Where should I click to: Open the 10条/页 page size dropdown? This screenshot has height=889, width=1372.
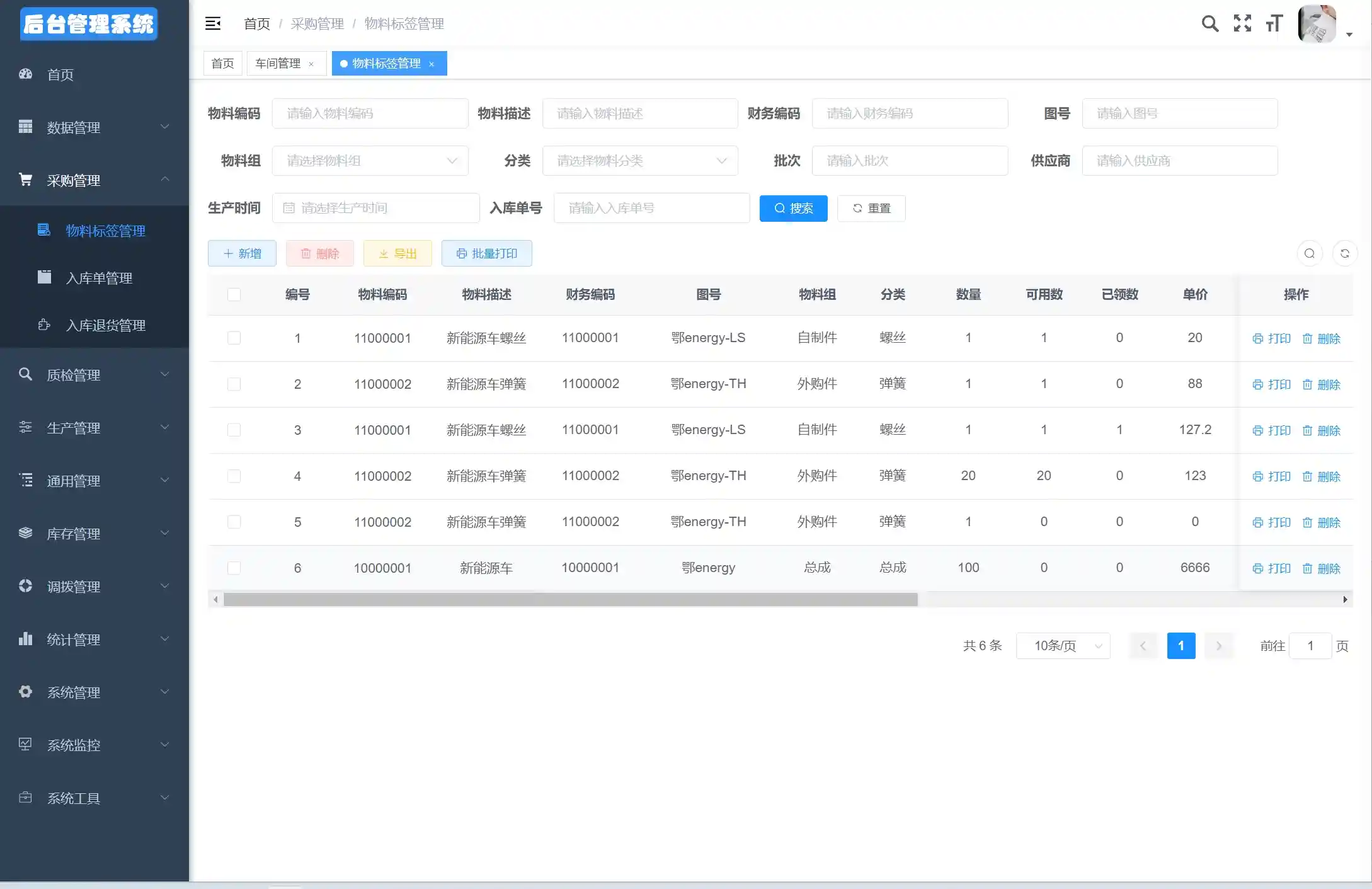(x=1063, y=646)
